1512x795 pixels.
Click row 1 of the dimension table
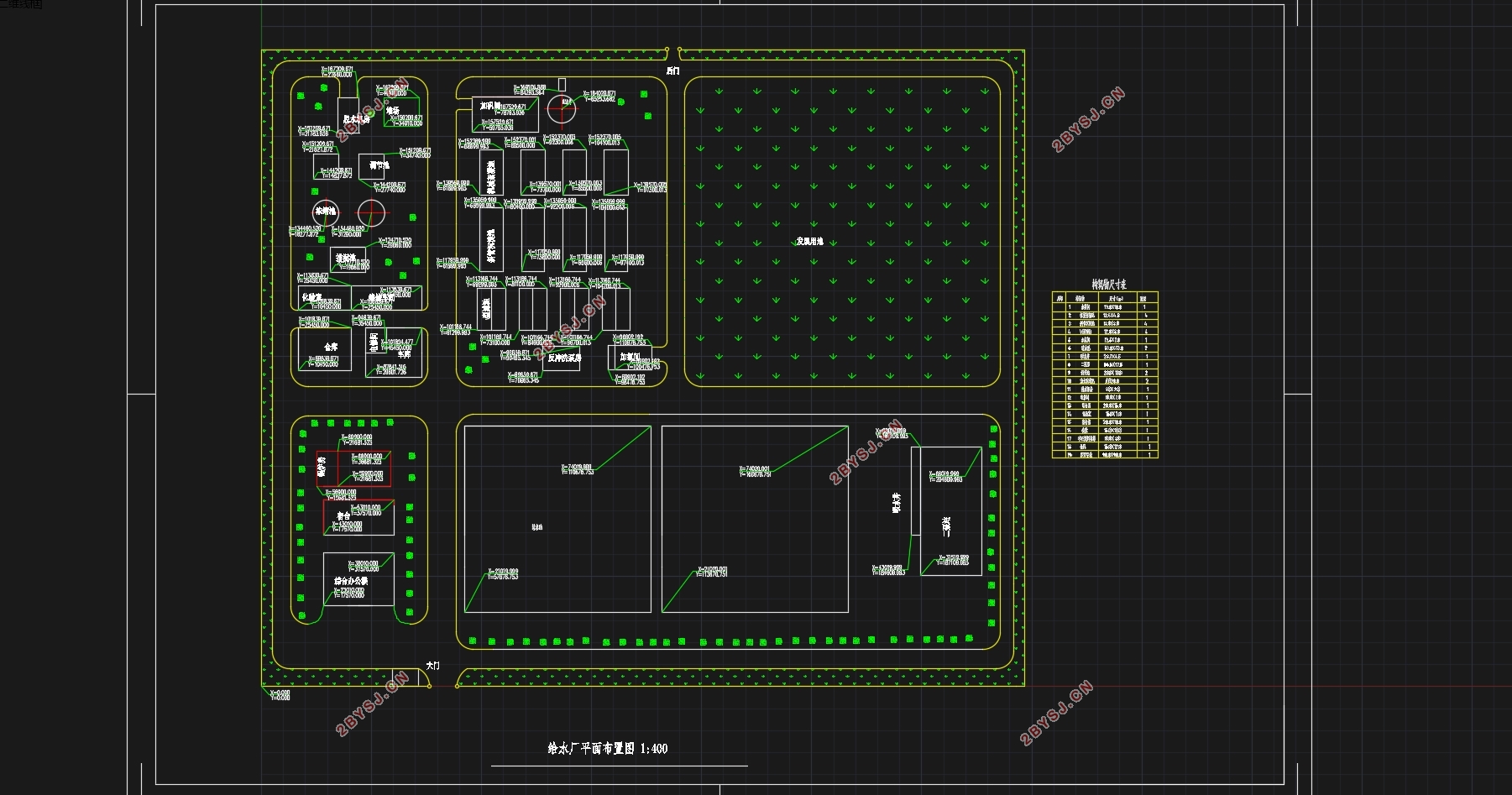1105,306
